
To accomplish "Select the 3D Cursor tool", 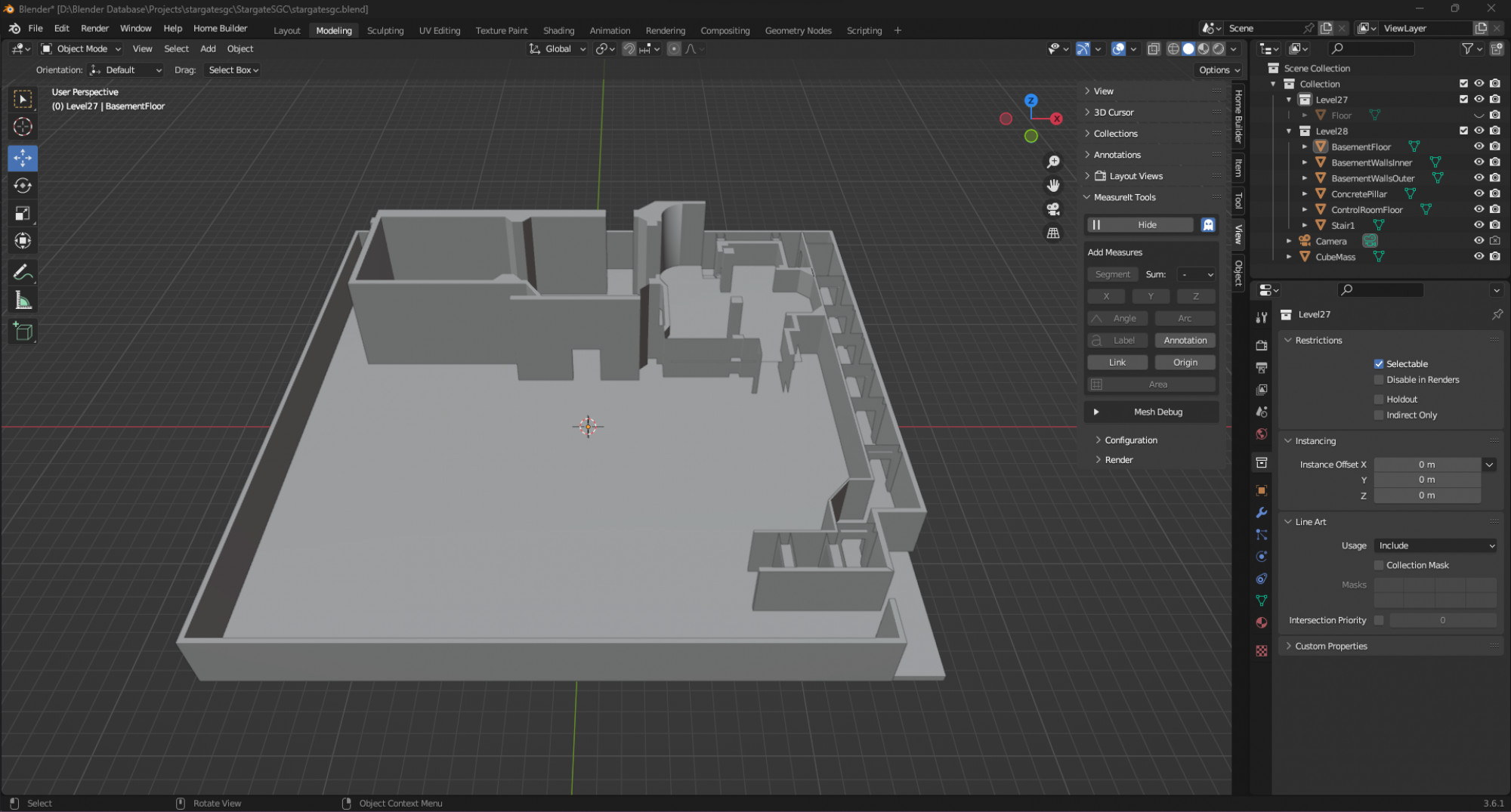I will (23, 127).
